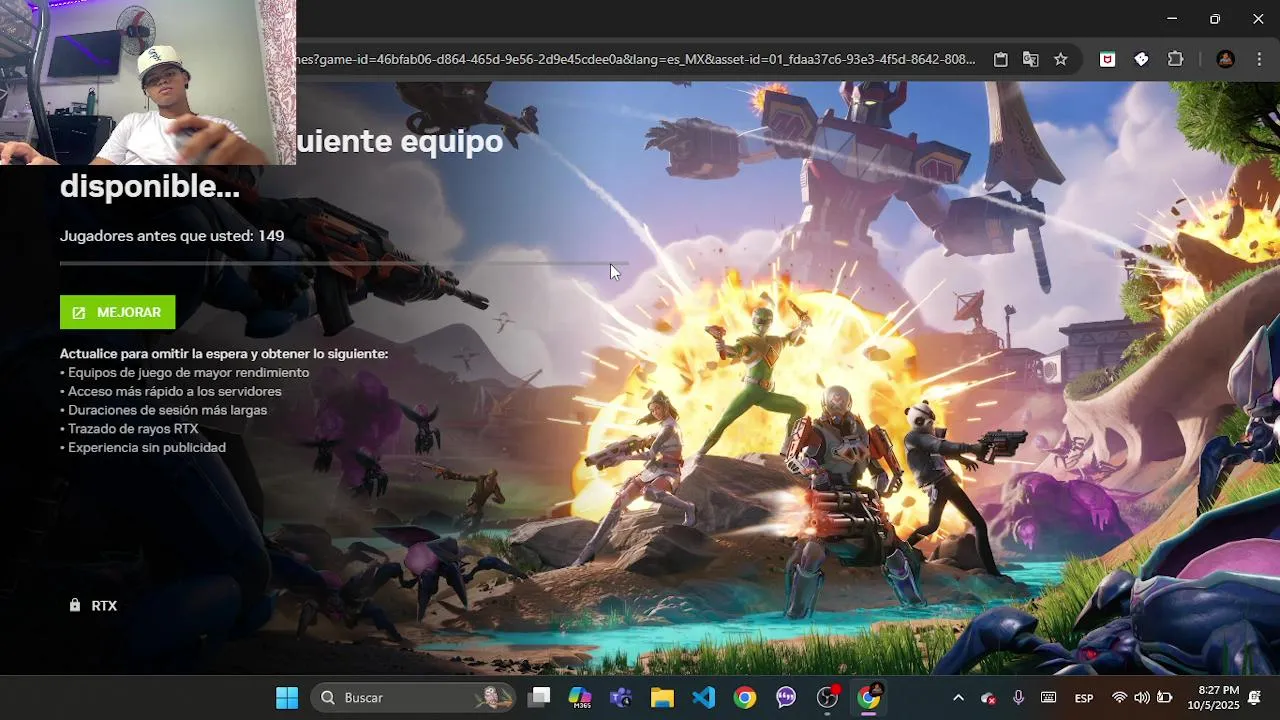This screenshot has width=1280, height=720.
Task: Open the McAfee extension icon
Action: coord(1108,59)
